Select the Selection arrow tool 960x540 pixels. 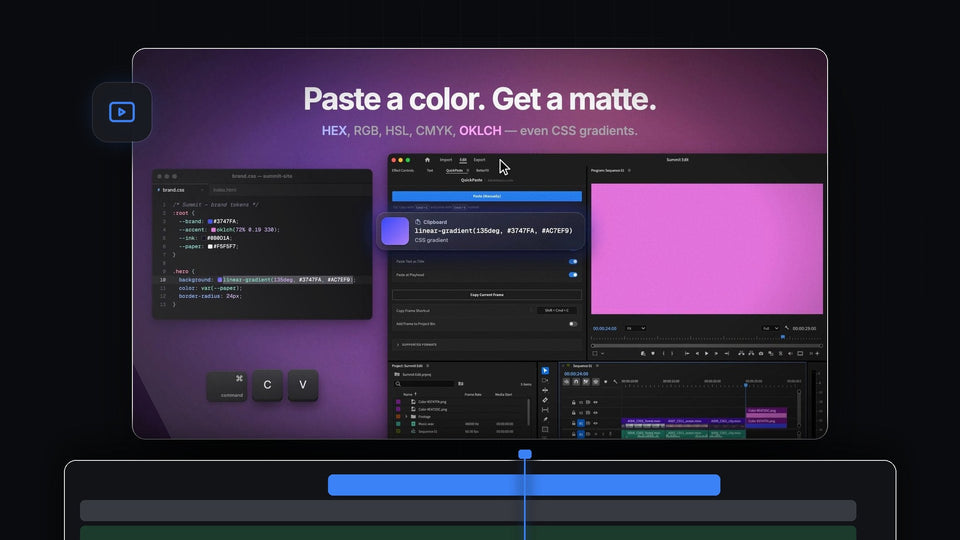pyautogui.click(x=545, y=370)
